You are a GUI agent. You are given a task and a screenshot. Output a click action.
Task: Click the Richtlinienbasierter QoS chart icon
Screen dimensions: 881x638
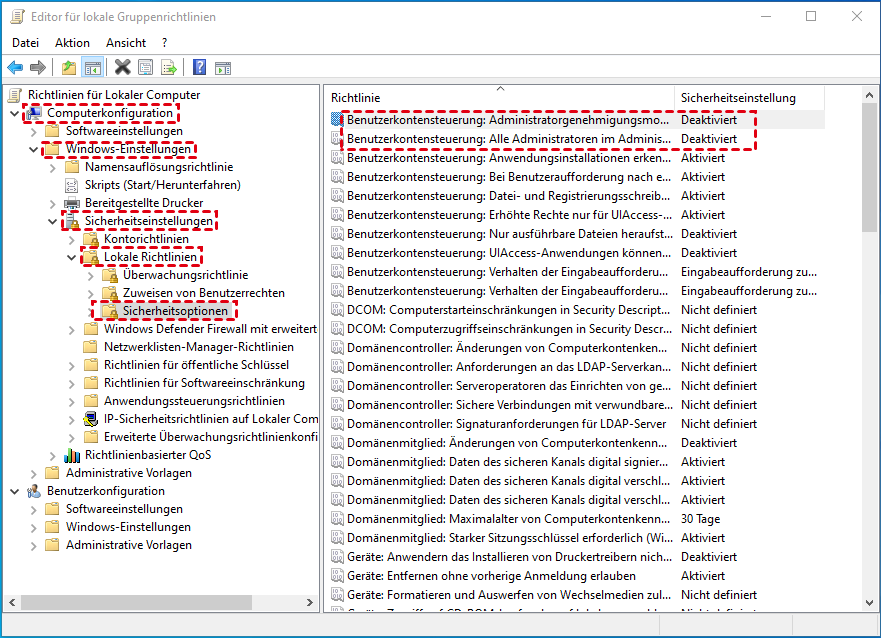pyautogui.click(x=72, y=455)
